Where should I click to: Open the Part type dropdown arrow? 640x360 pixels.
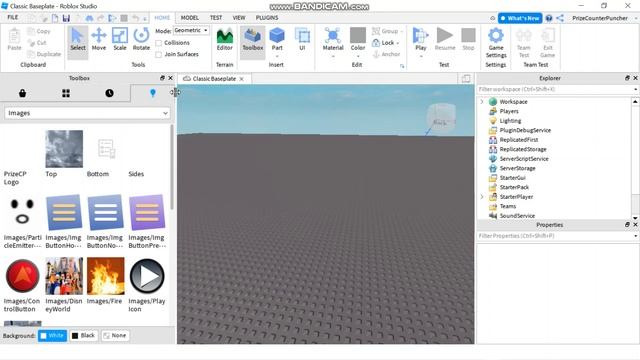(x=277, y=56)
